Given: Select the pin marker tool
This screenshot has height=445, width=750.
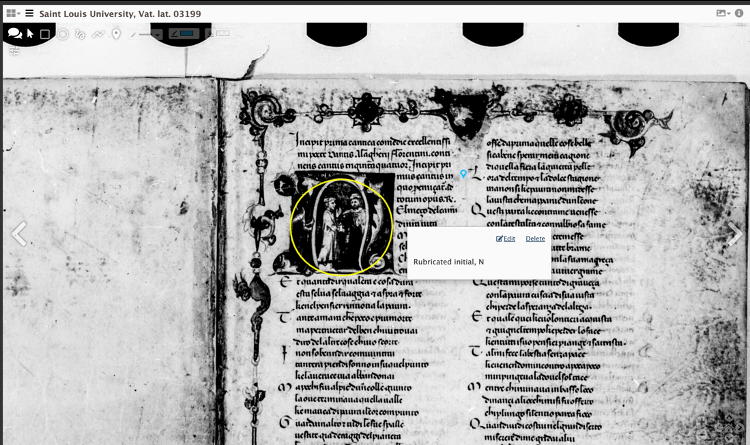Looking at the screenshot, I should 116,34.
